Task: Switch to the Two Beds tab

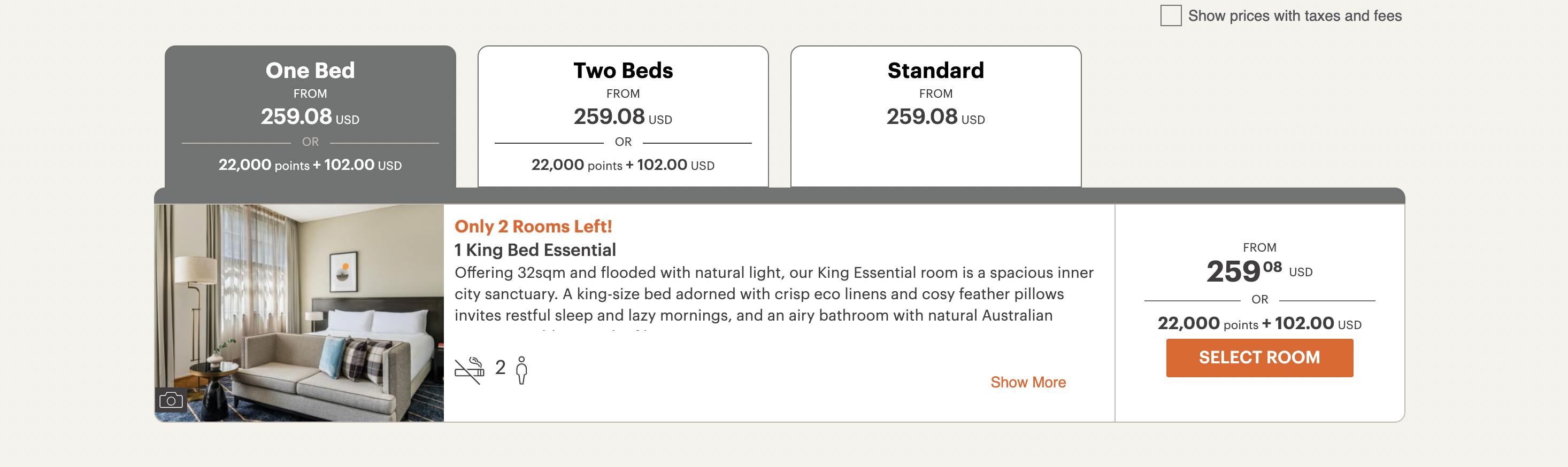Action: point(622,71)
